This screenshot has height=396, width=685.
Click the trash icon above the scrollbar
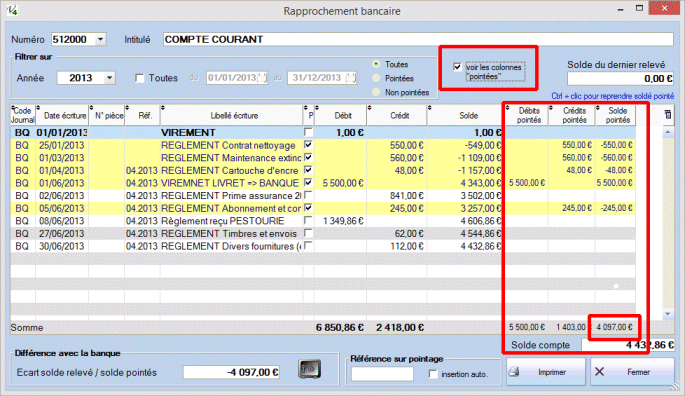668,115
